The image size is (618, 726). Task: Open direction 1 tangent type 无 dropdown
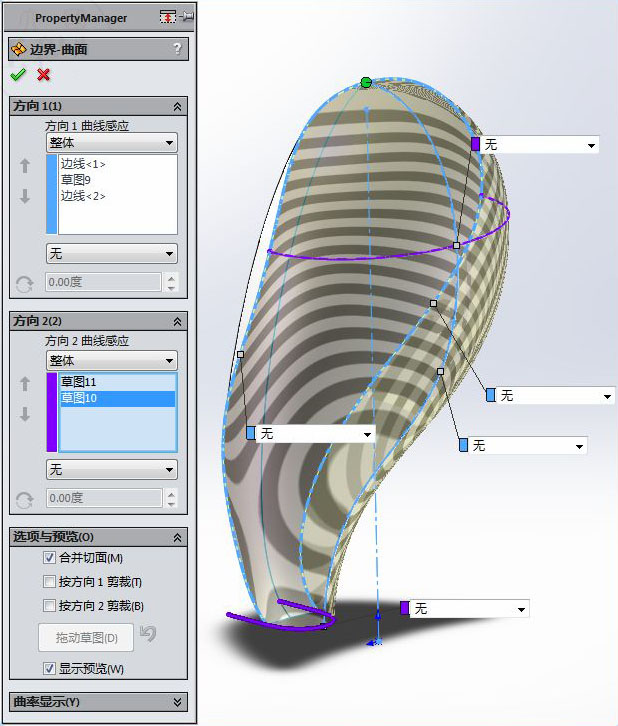[x=112, y=254]
